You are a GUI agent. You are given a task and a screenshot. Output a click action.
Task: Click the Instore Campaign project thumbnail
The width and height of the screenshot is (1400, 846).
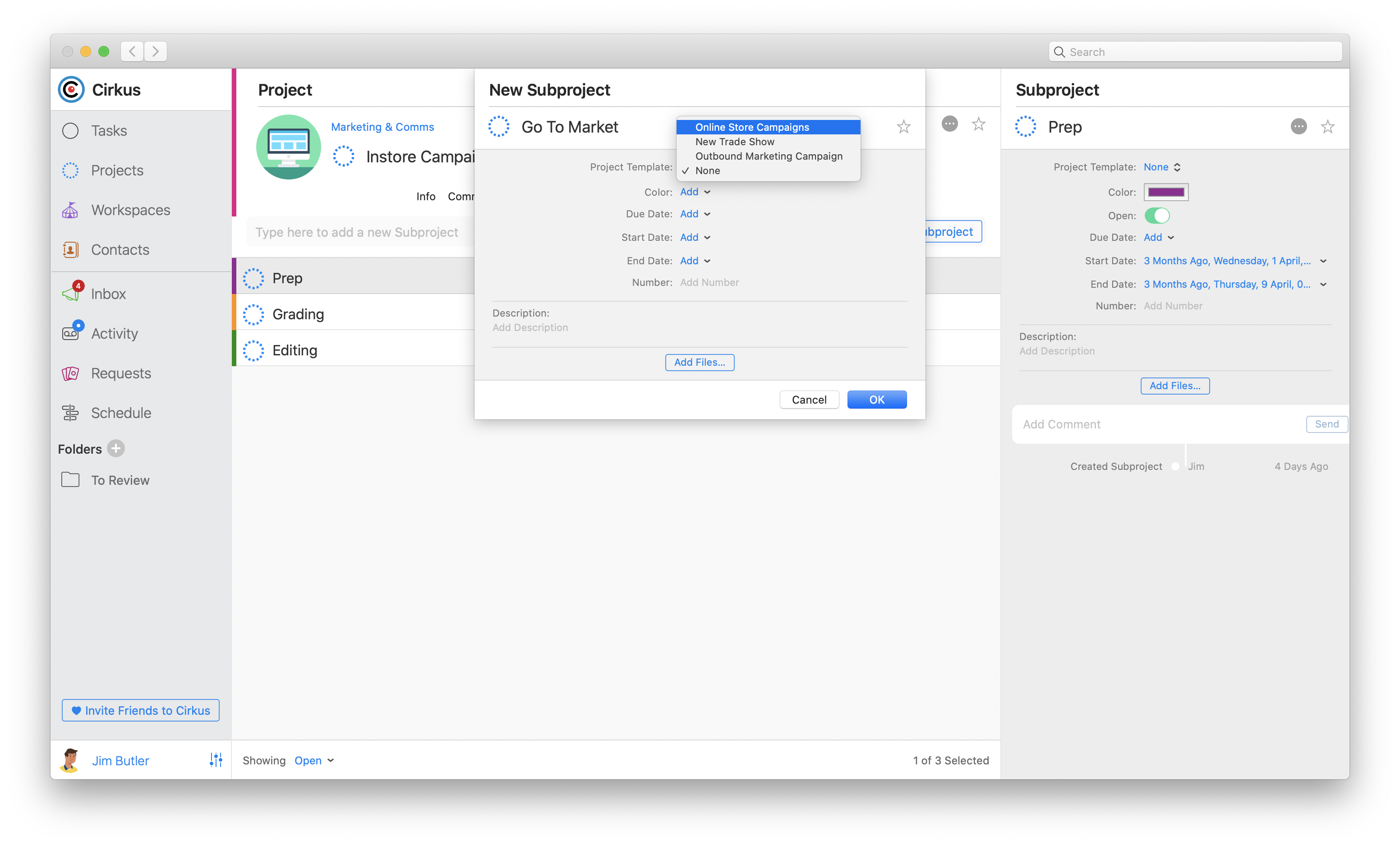[289, 147]
